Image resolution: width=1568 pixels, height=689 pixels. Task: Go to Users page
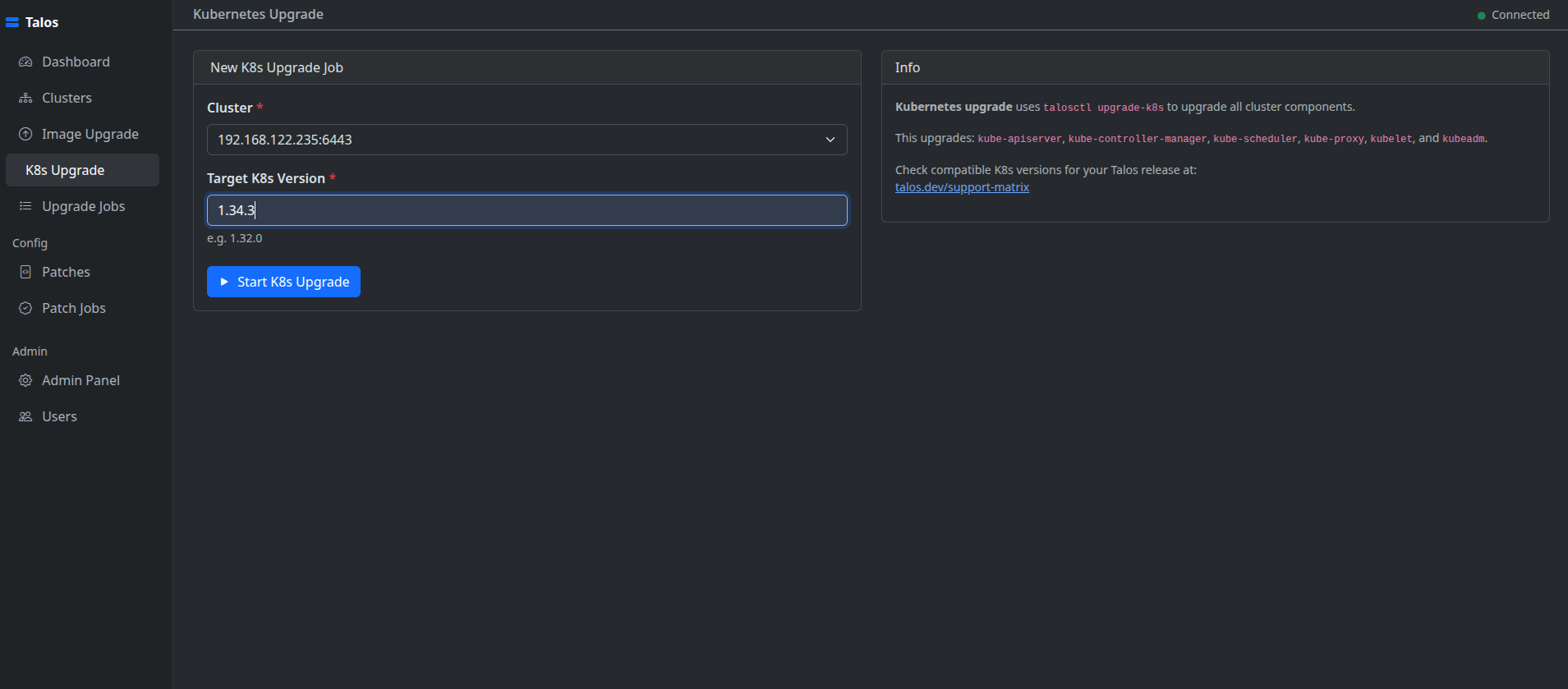[82, 416]
